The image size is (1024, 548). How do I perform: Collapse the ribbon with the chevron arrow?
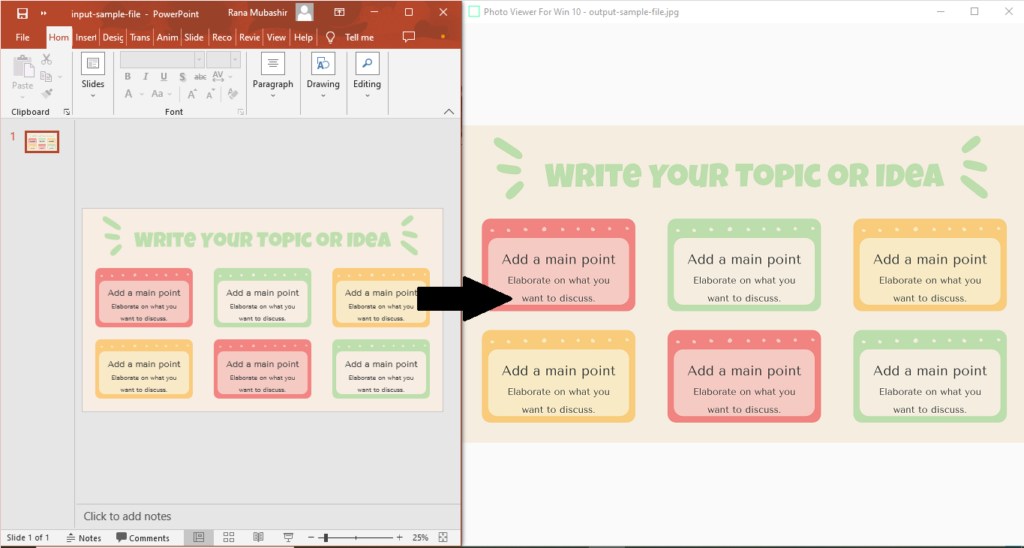448,112
